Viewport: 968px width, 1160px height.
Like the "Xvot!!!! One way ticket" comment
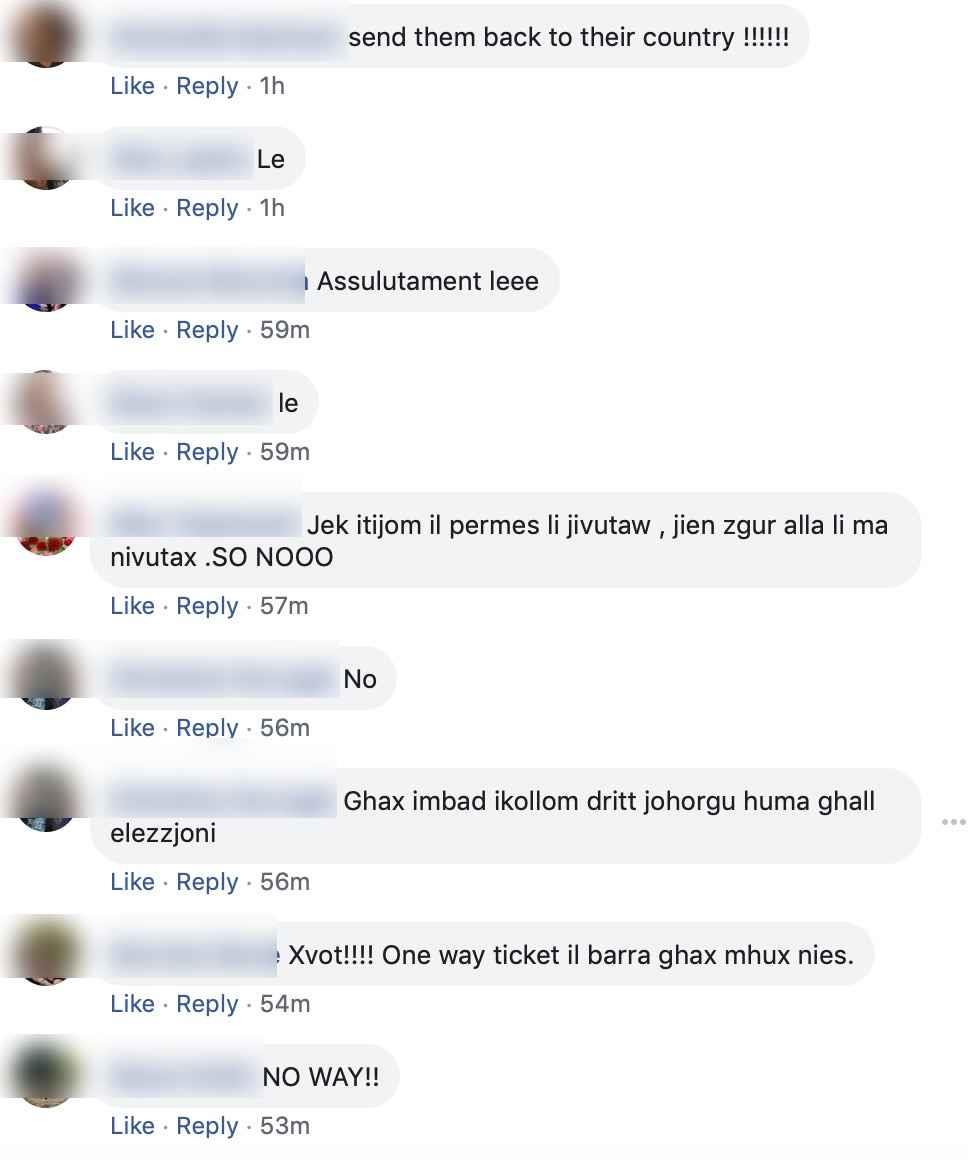132,1004
